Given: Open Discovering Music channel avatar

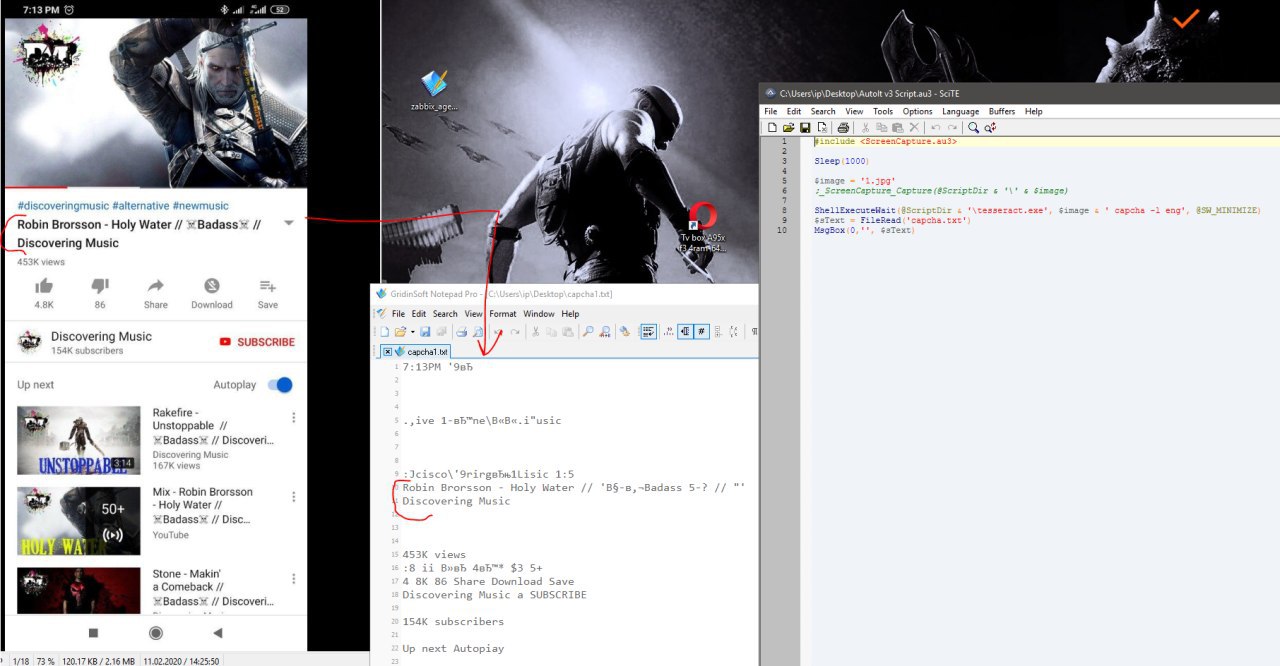Looking at the screenshot, I should click(x=30, y=342).
